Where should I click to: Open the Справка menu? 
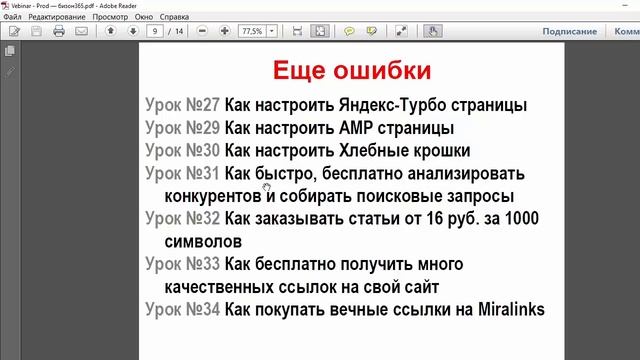[x=174, y=17]
